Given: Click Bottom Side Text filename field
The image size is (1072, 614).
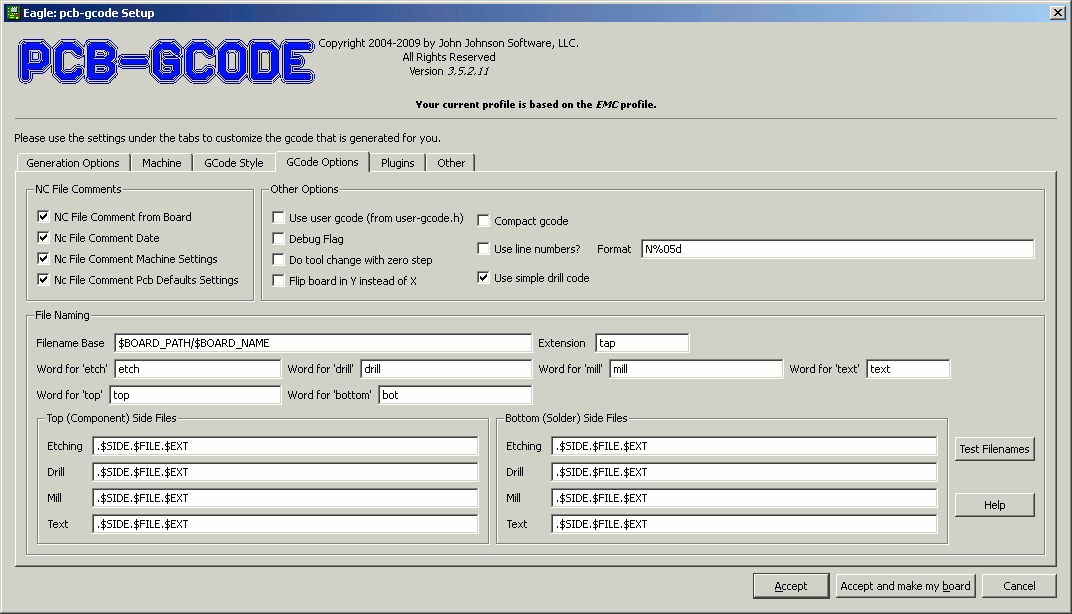Looking at the screenshot, I should (x=744, y=524).
